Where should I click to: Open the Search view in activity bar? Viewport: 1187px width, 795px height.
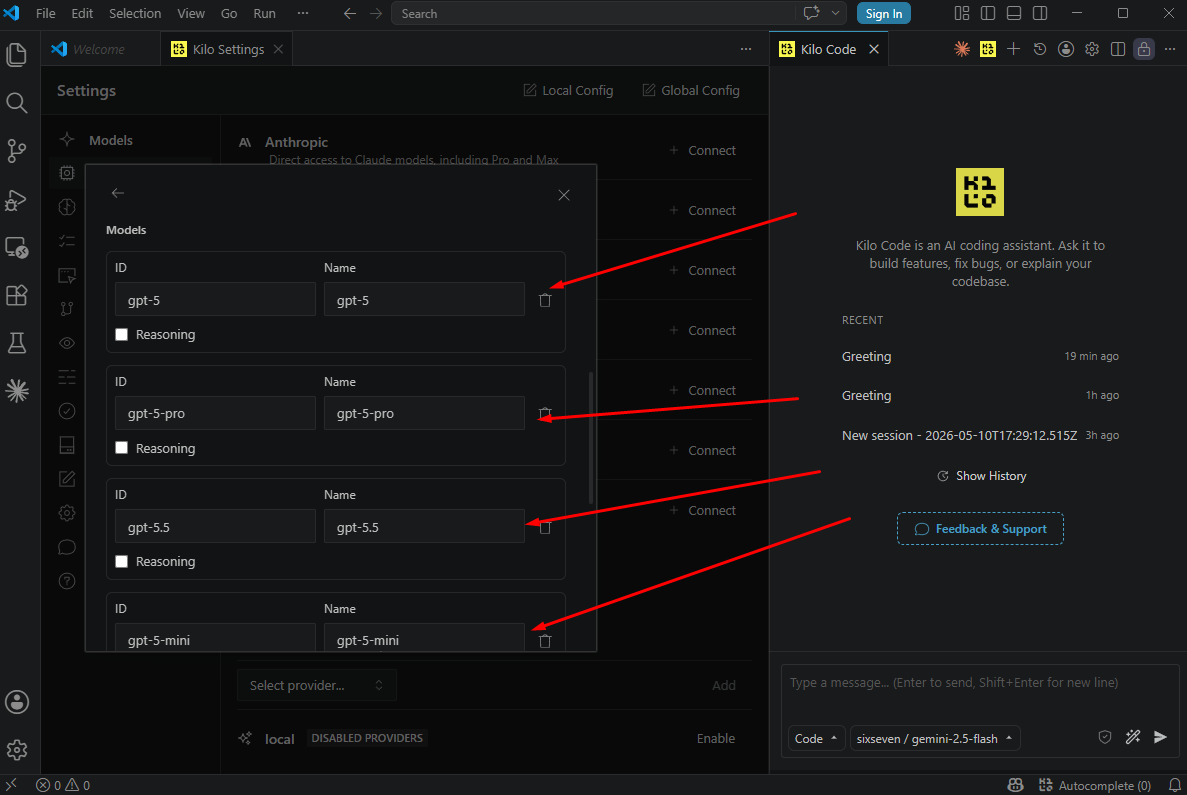[x=17, y=102]
